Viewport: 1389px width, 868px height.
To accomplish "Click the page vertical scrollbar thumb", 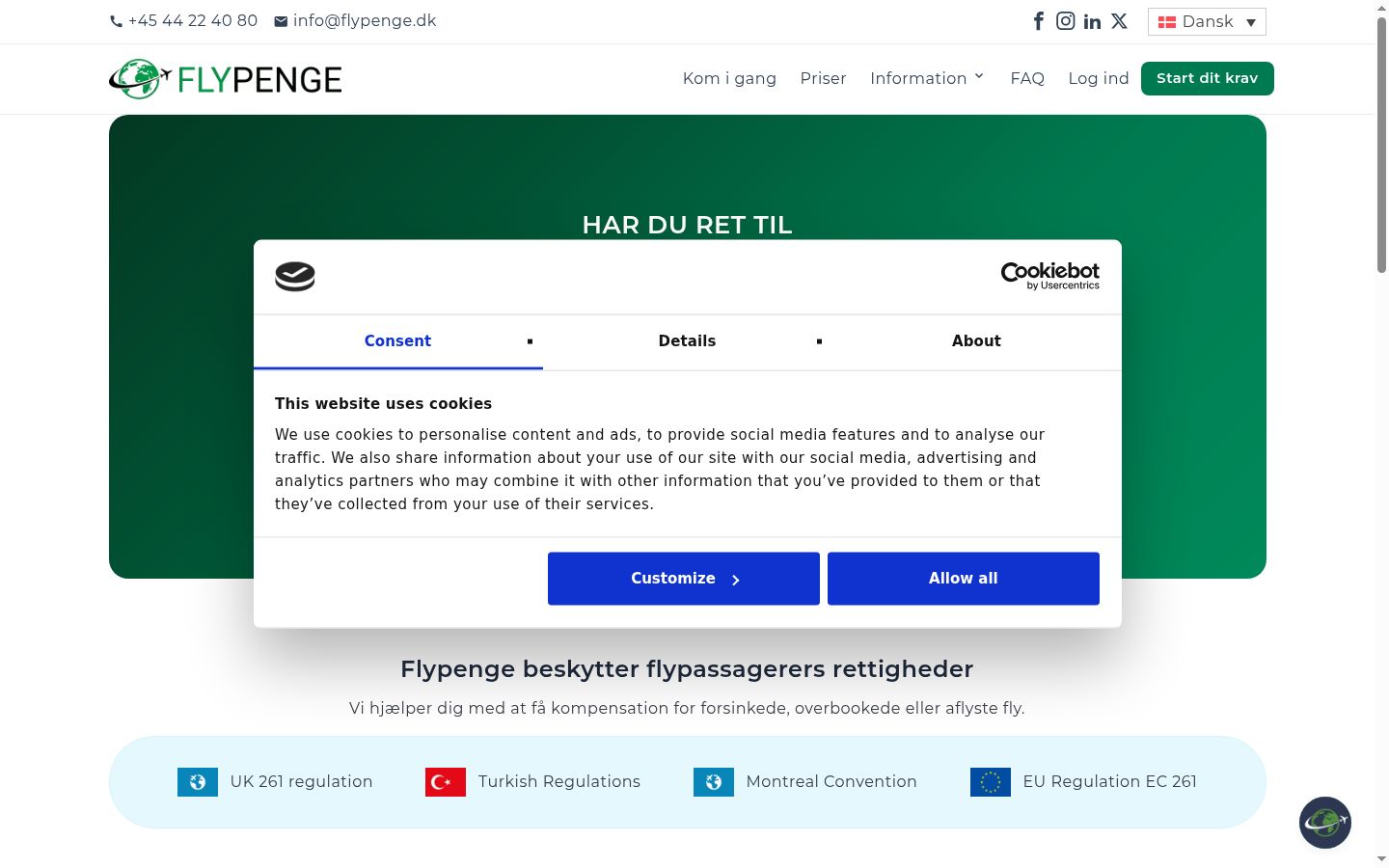I will pyautogui.click(x=1381, y=145).
